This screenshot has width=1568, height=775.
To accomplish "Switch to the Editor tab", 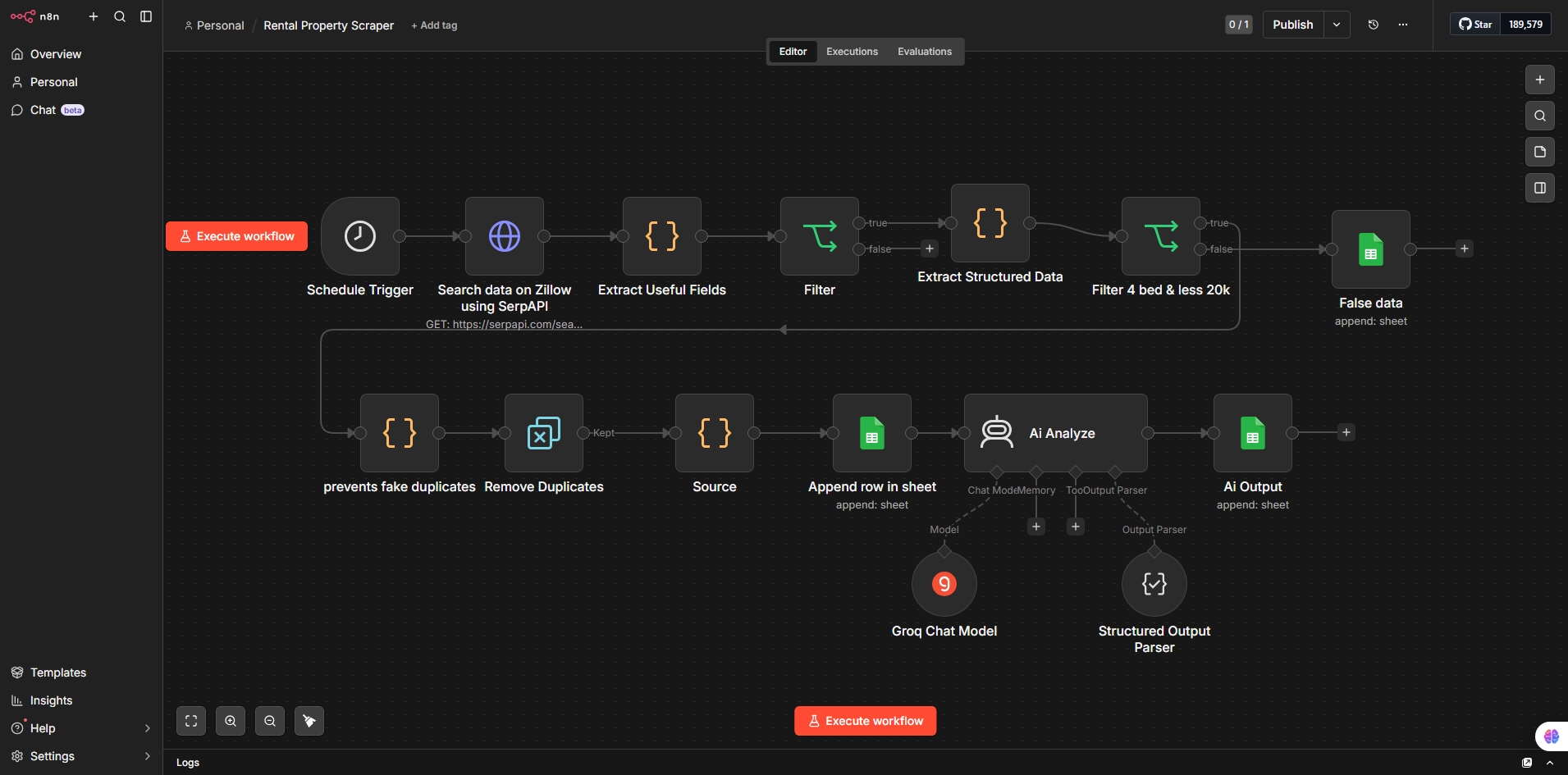I will tap(793, 52).
